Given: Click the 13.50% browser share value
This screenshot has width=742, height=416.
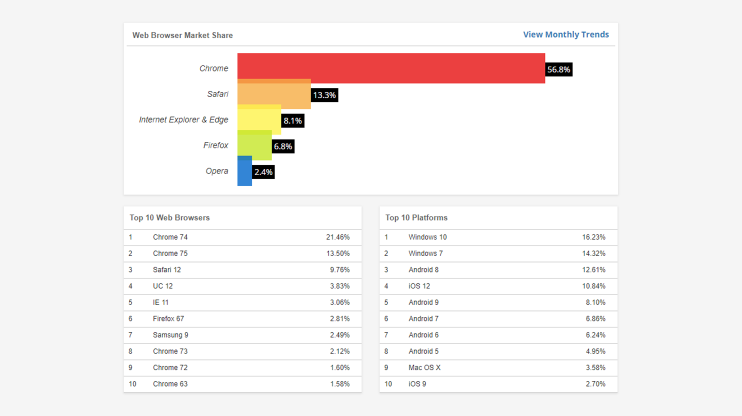Looking at the screenshot, I should click(x=338, y=254).
